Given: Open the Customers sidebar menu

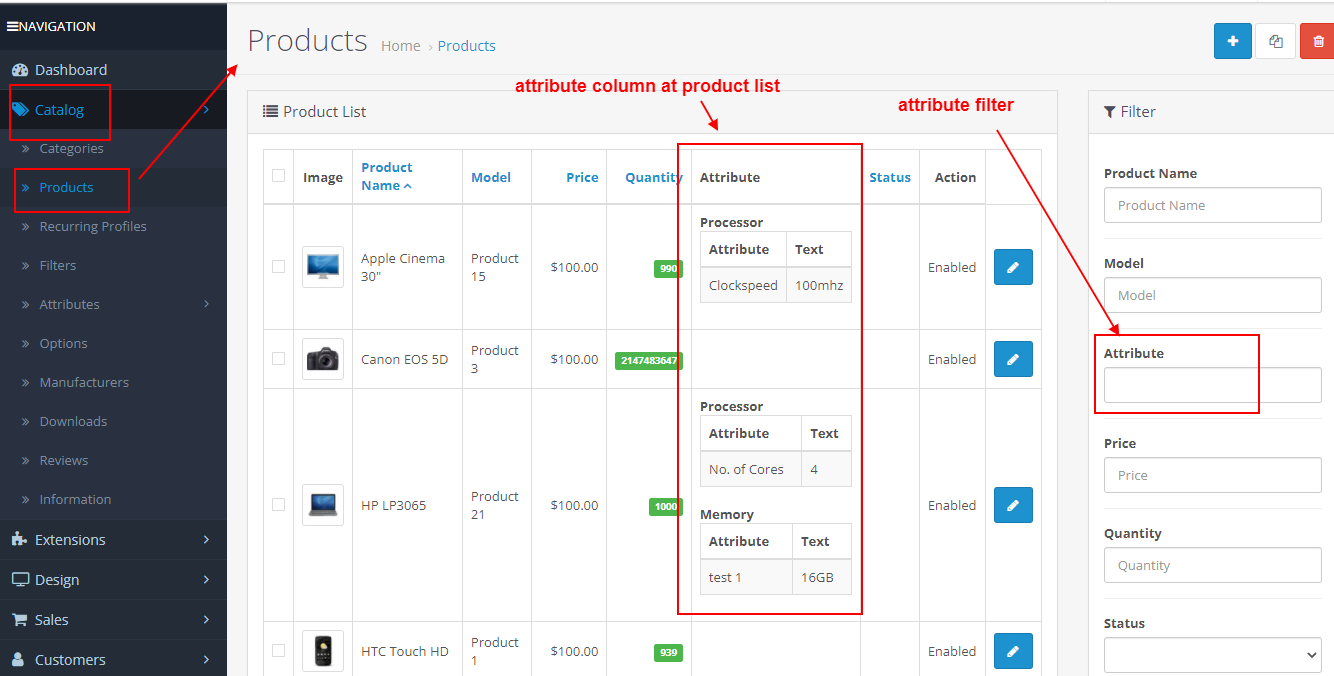Looking at the screenshot, I should [70, 659].
